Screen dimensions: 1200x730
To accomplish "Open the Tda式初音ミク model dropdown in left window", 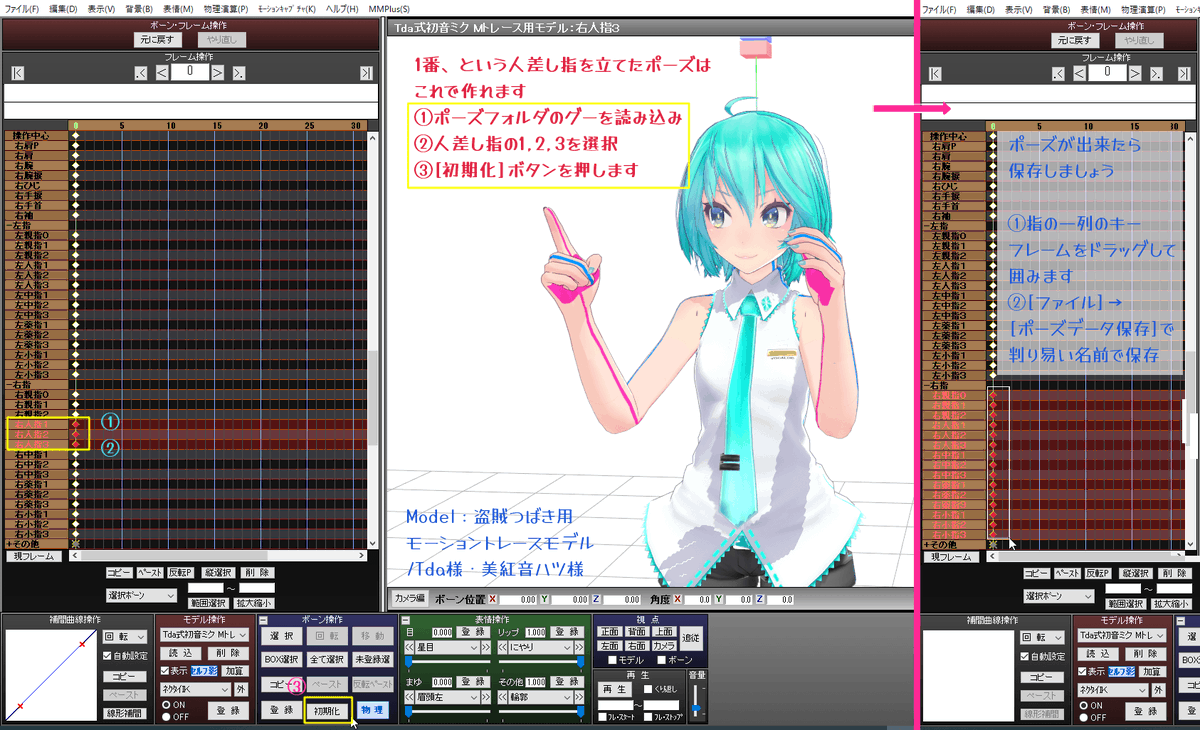I will (x=203, y=635).
